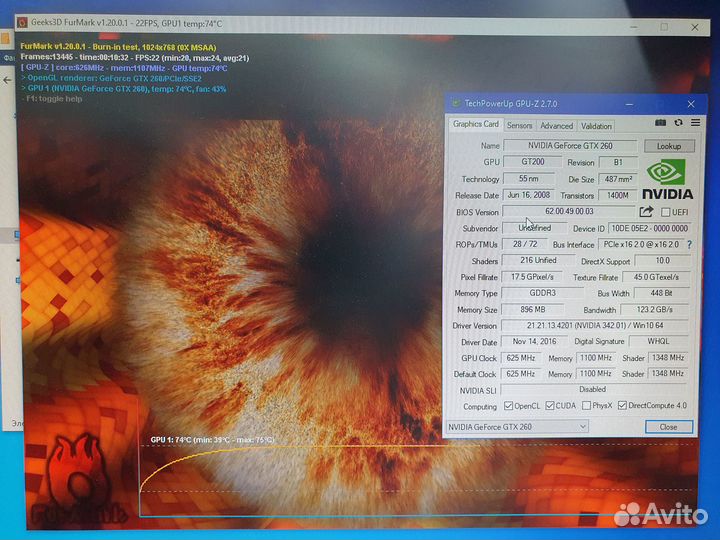The width and height of the screenshot is (720, 540).
Task: Click the Driver Date value Nov 14, 2016
Action: coord(534,342)
